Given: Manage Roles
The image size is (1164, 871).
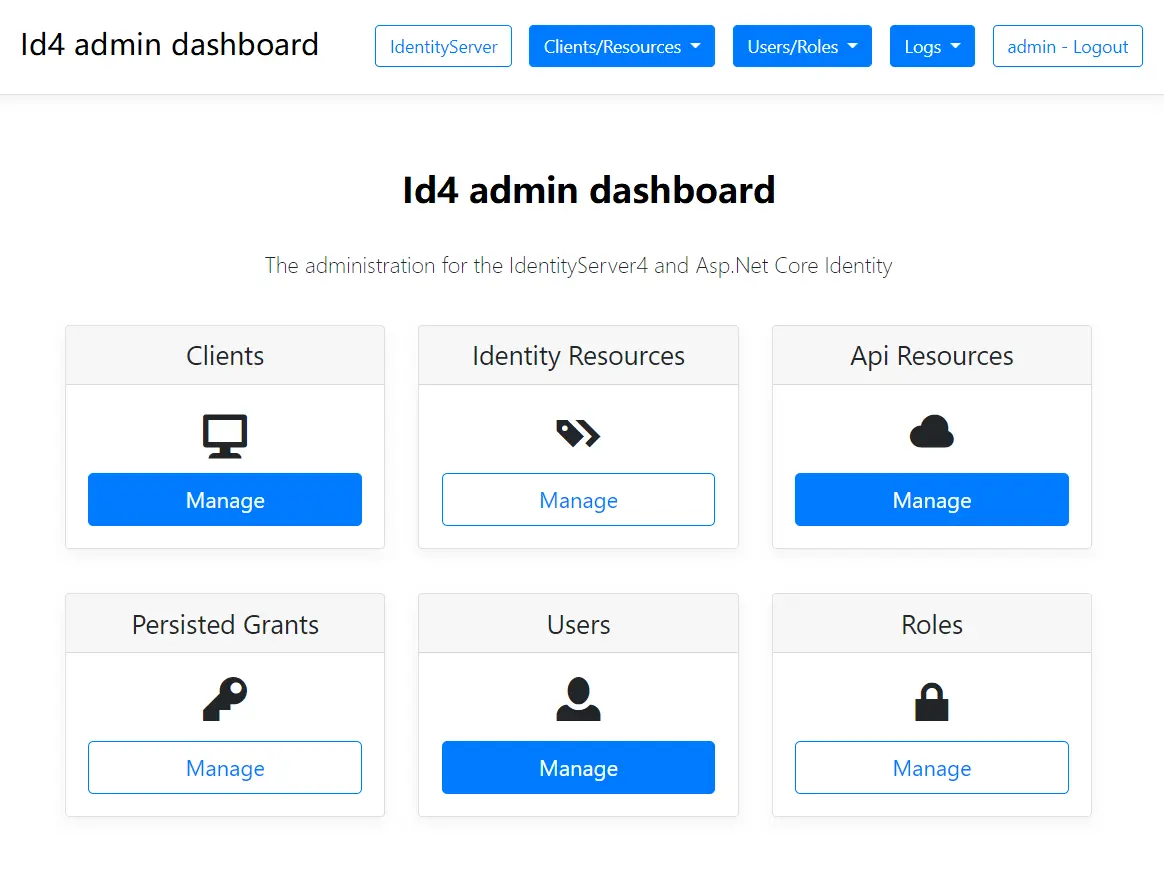Looking at the screenshot, I should [x=932, y=768].
